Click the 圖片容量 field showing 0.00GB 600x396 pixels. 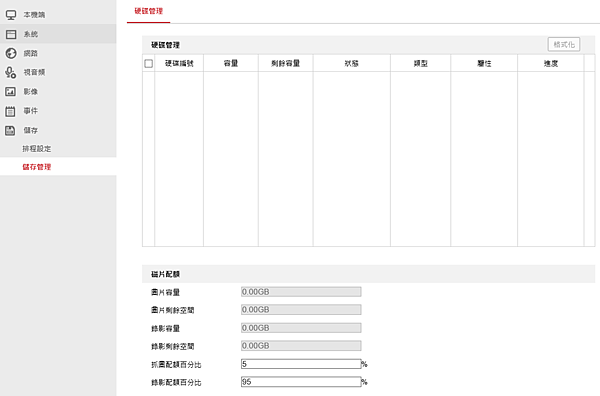(301, 292)
